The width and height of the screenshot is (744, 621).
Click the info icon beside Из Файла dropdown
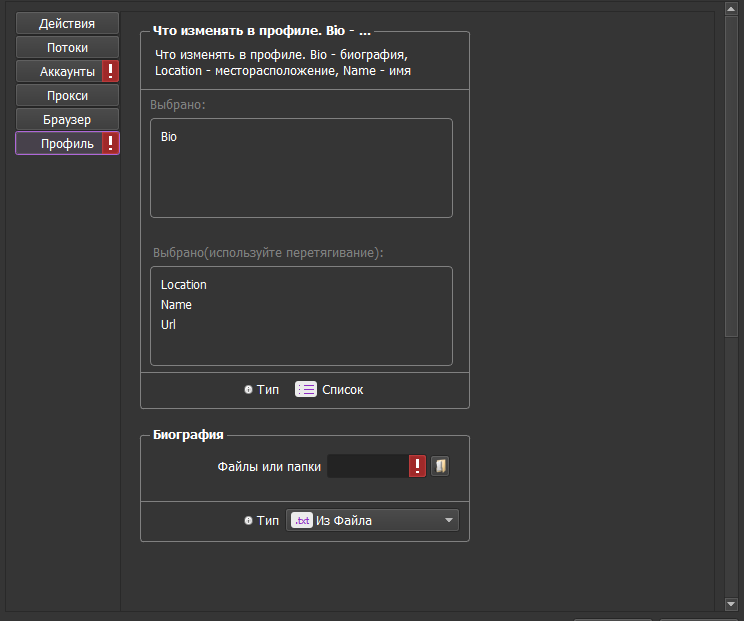tap(248, 521)
